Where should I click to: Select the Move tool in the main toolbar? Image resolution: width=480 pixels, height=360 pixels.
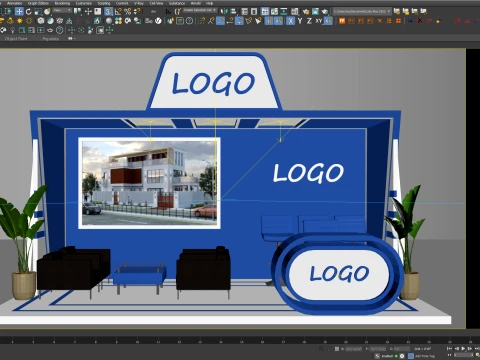pos(19,12)
